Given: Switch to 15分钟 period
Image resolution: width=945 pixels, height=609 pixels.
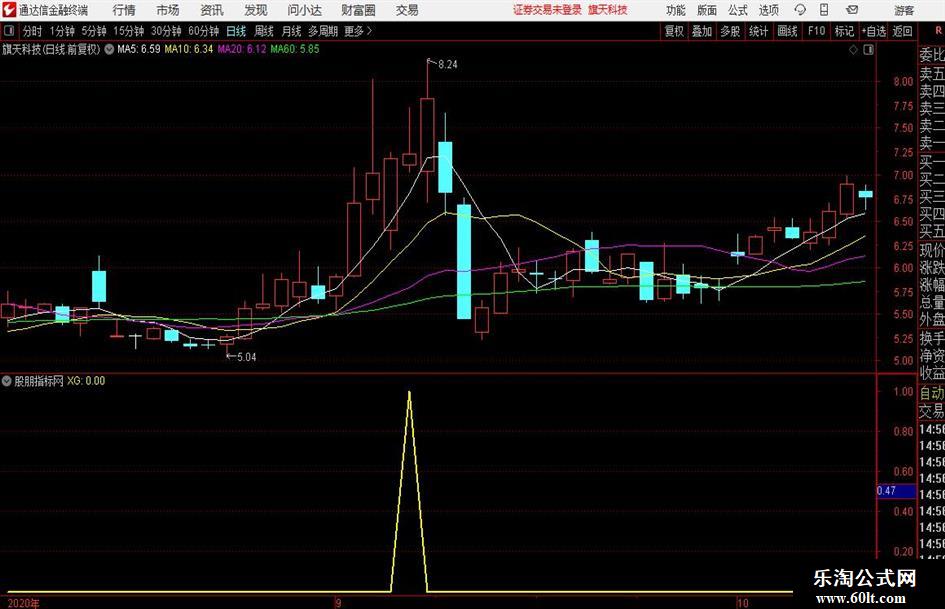Looking at the screenshot, I should point(129,31).
